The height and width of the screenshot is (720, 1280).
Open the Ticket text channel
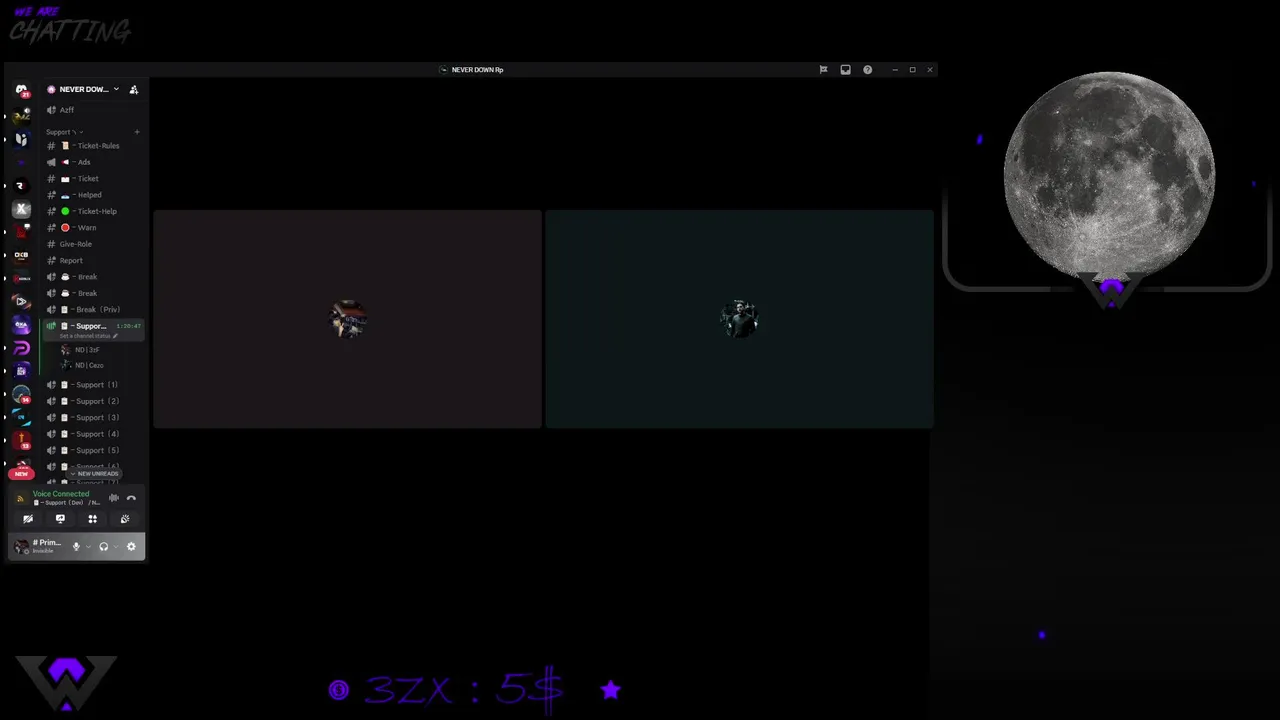[94, 179]
